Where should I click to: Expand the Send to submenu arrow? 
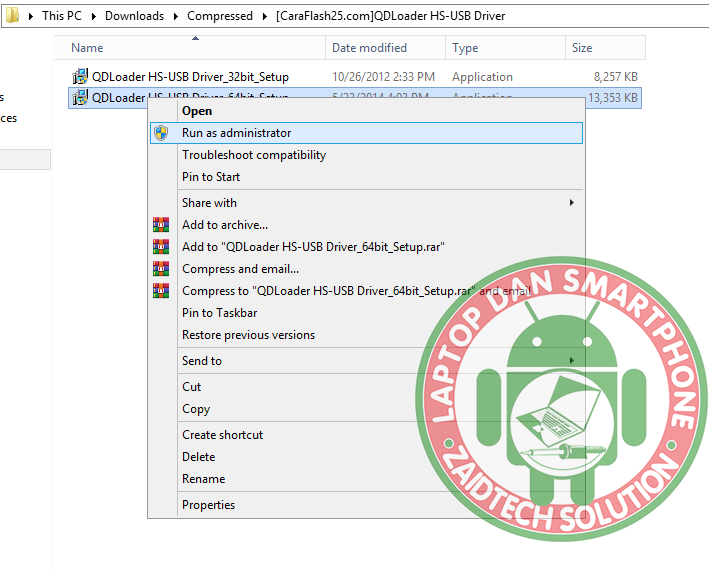click(572, 360)
